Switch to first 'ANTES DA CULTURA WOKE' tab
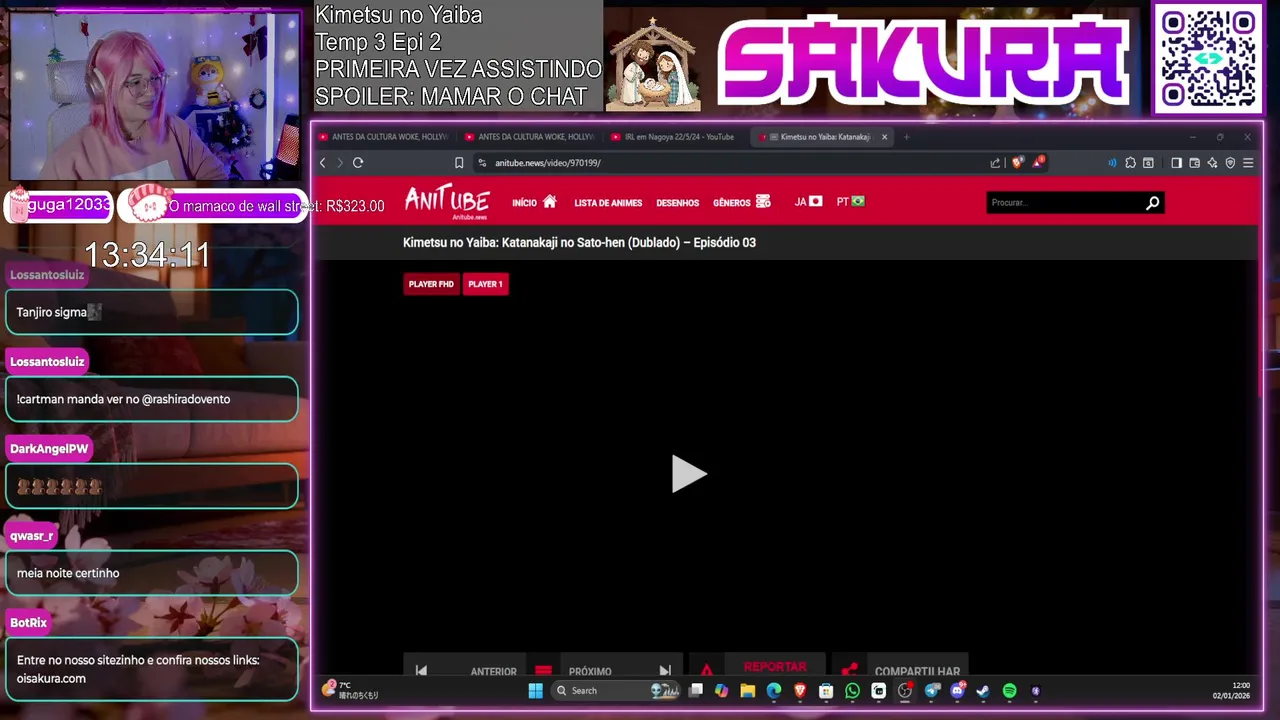 pos(383,137)
